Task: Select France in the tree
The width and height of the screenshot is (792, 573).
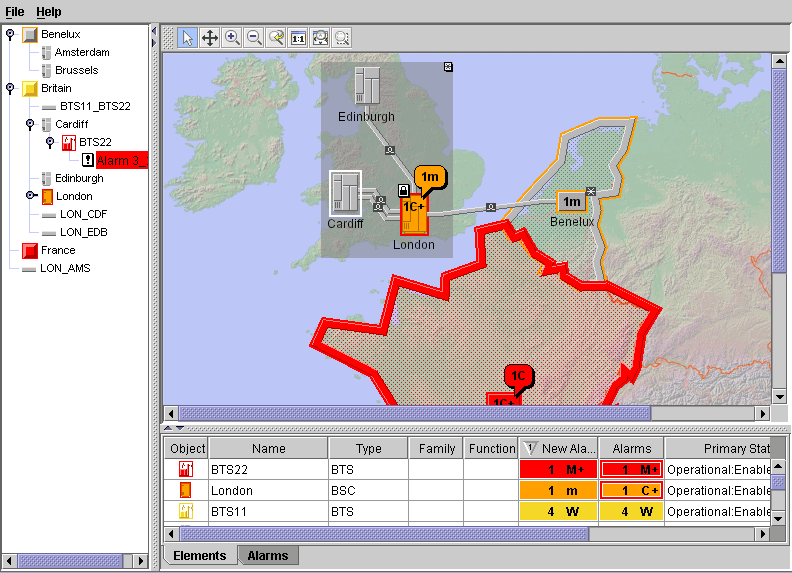Action: coord(58,250)
